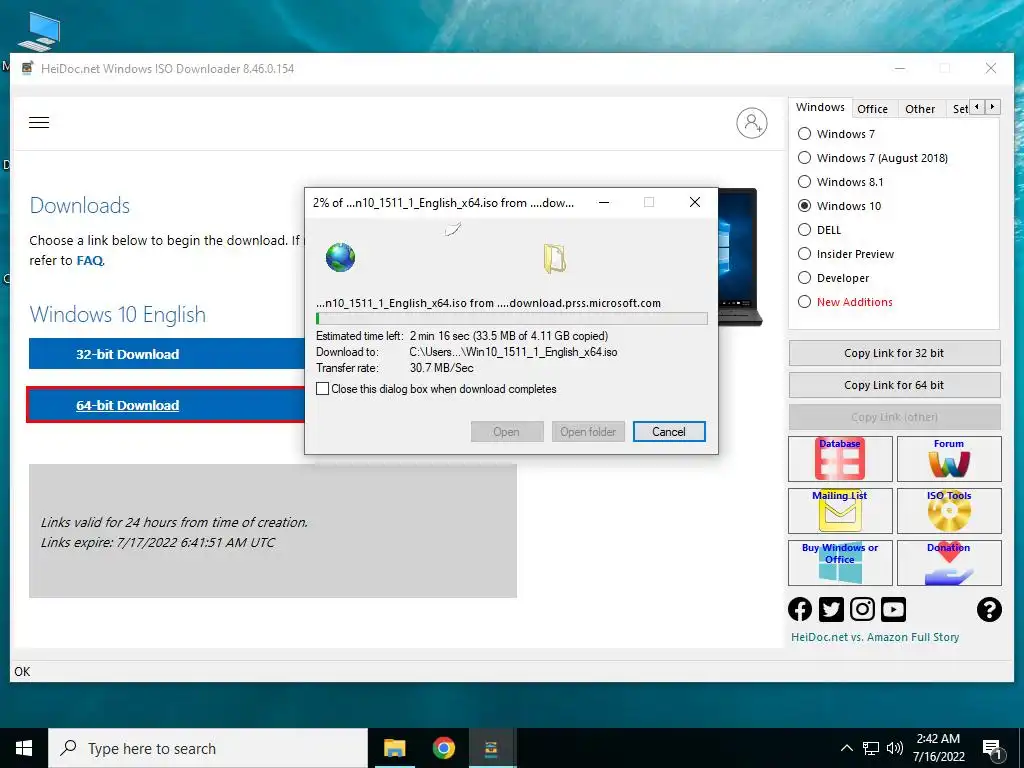This screenshot has height=768, width=1024.
Task: Open the Donation tile
Action: click(x=949, y=562)
